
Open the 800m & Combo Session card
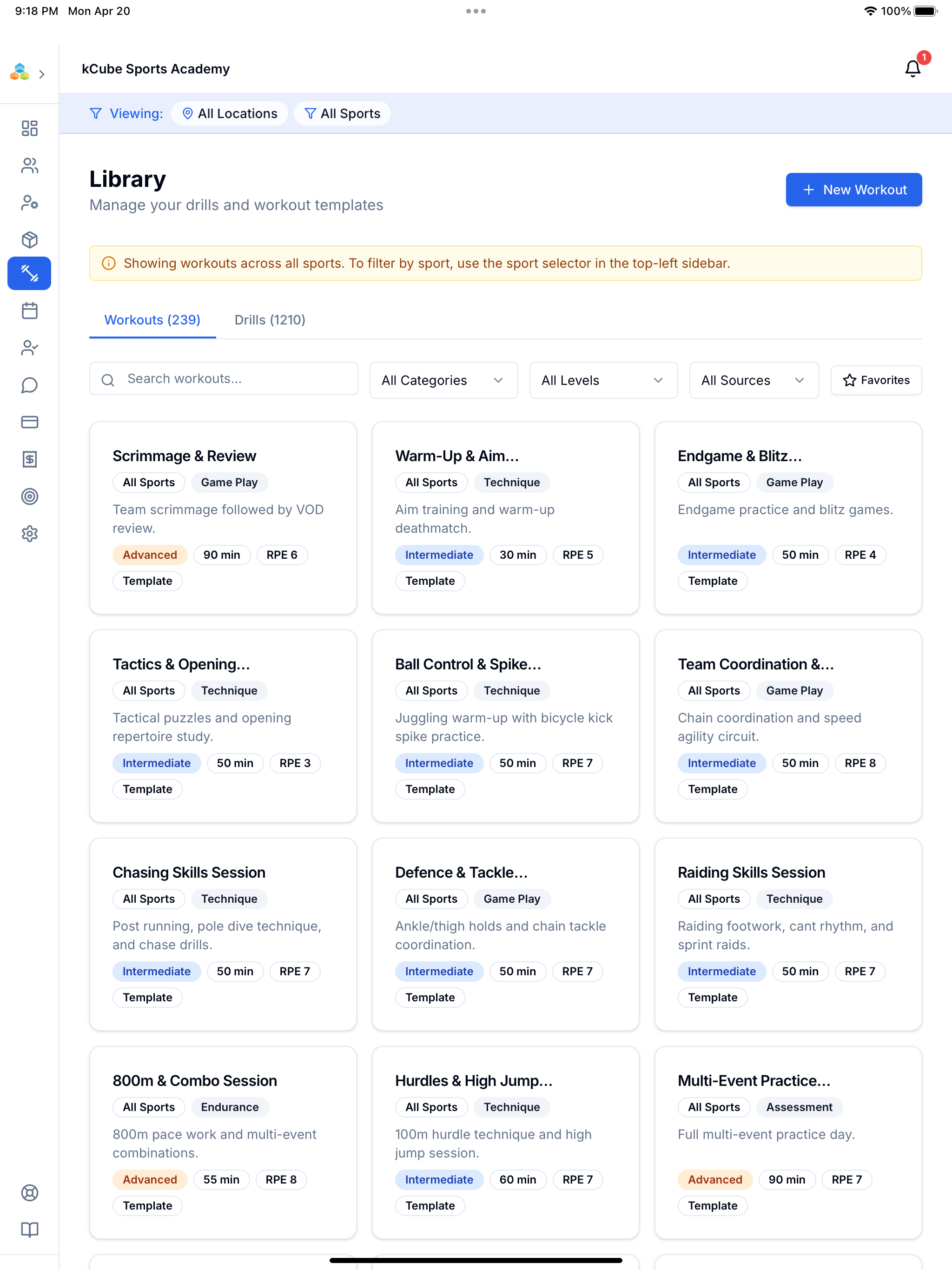(x=223, y=1143)
